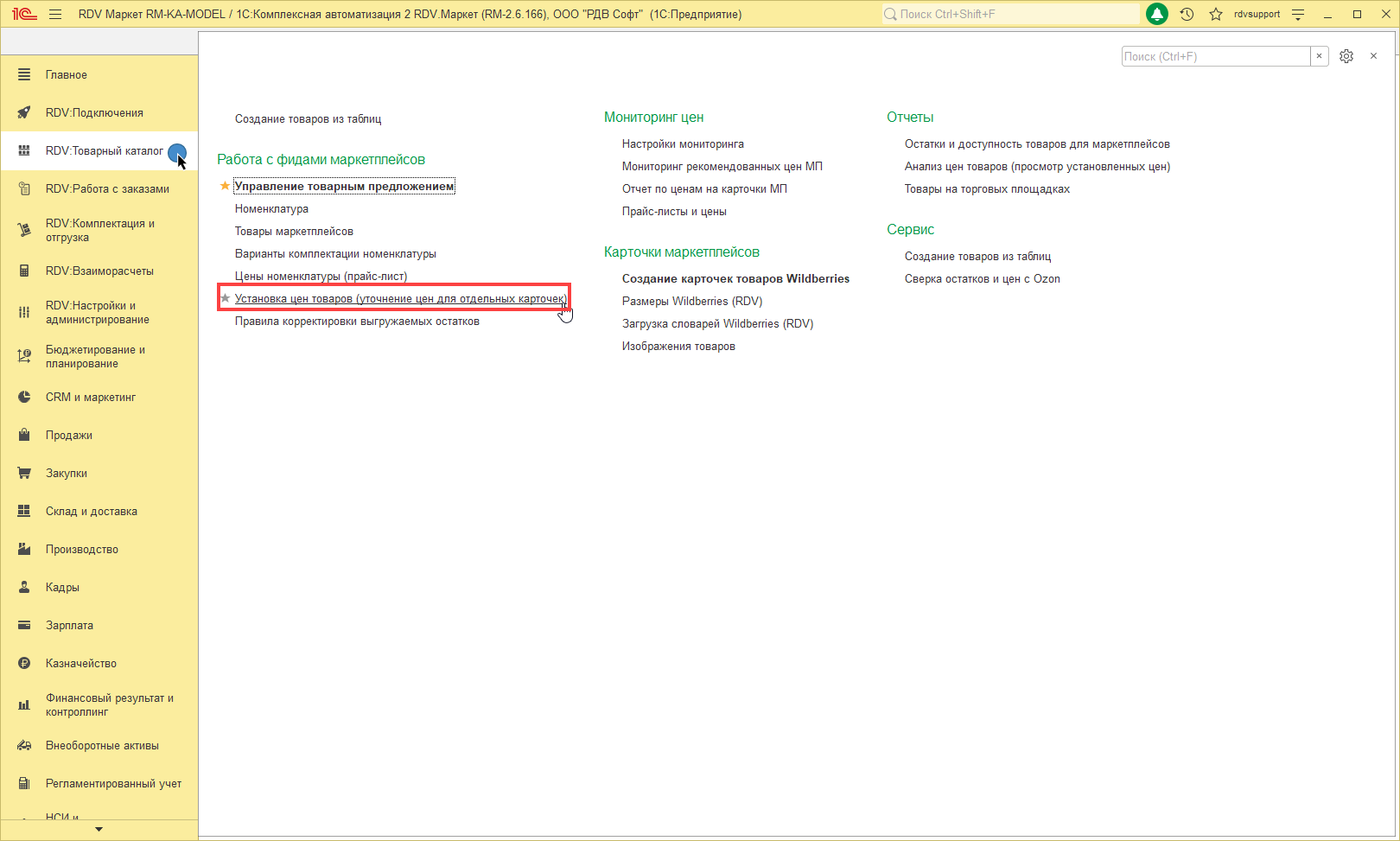This screenshot has height=841, width=1400.
Task: Open Создание товаров из таблиц under fids column
Action: tap(308, 118)
